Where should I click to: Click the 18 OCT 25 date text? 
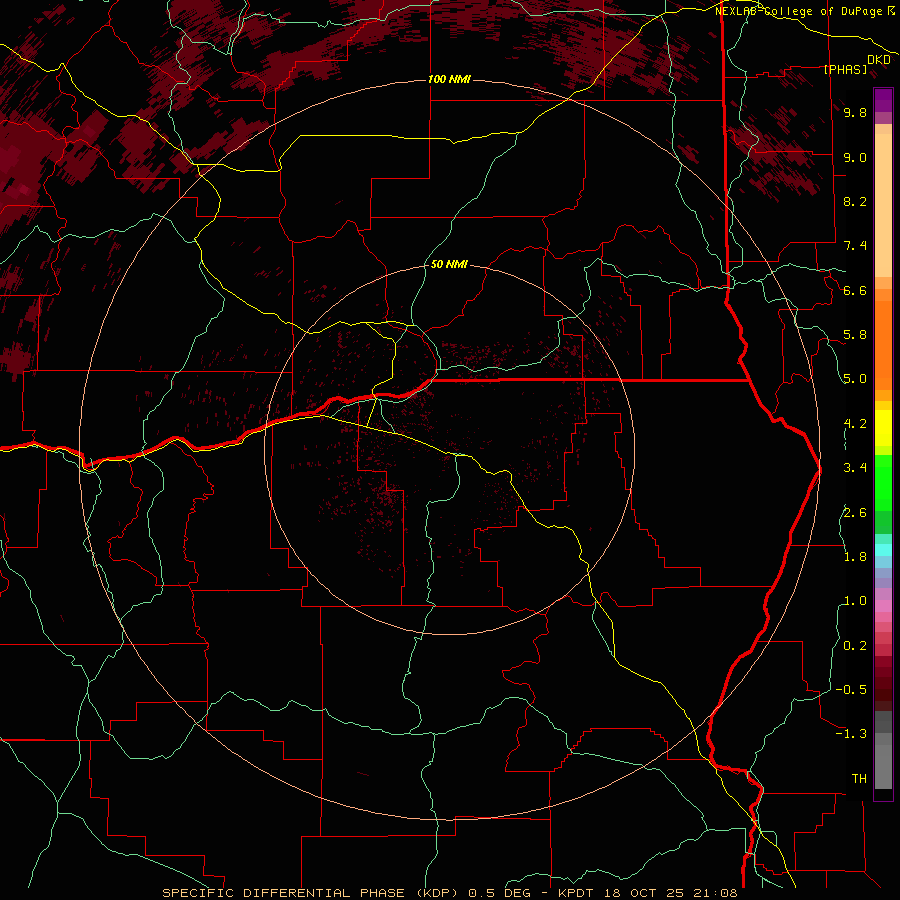point(643,893)
